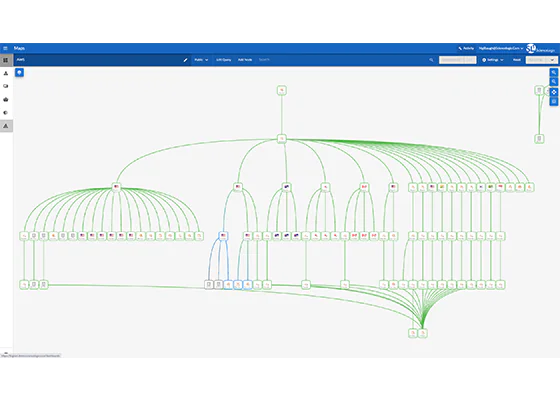The width and height of the screenshot is (560, 400).
Task: Click the zoom in magnifier button
Action: point(554,72)
